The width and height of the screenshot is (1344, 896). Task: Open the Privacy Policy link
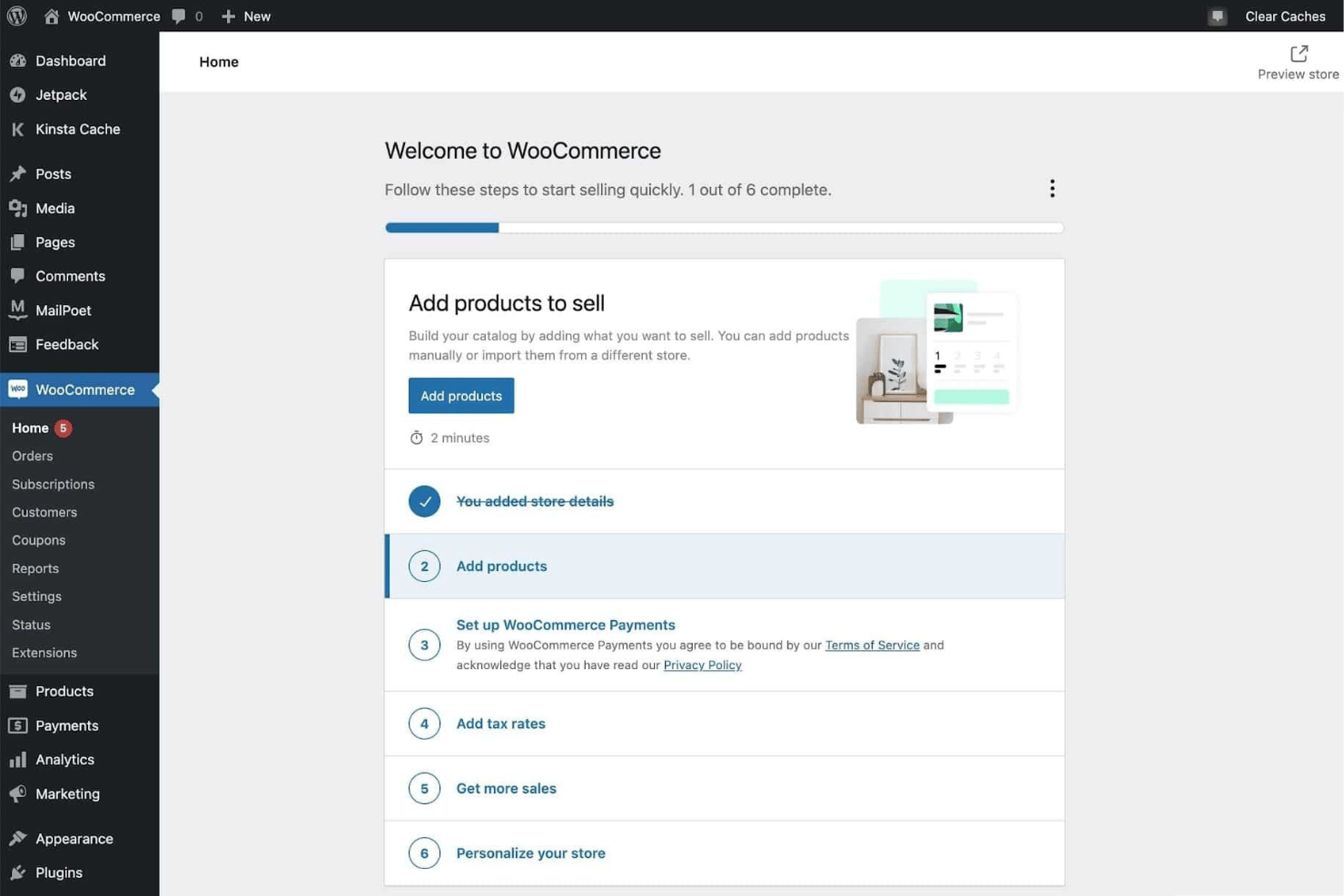pyautogui.click(x=702, y=665)
